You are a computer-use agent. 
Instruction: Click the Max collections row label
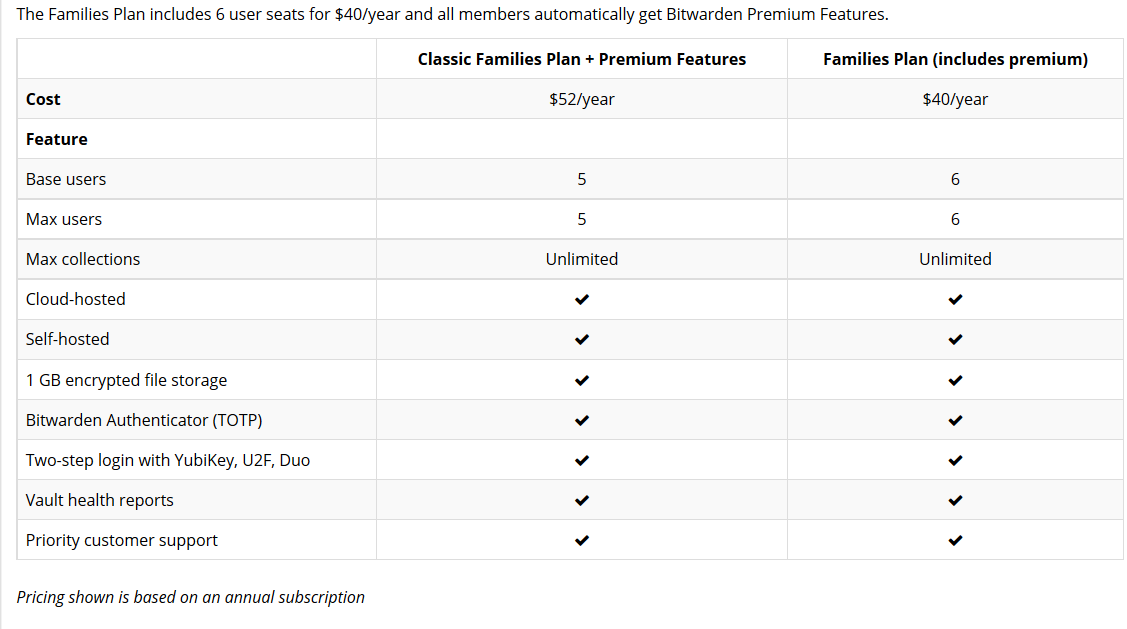tap(83, 259)
